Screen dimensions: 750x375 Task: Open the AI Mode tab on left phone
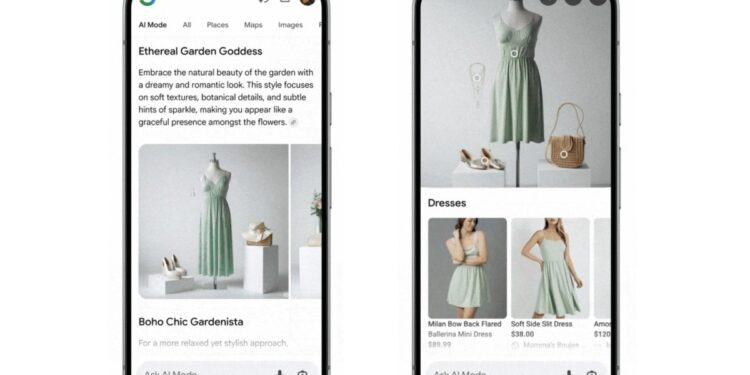coord(153,25)
